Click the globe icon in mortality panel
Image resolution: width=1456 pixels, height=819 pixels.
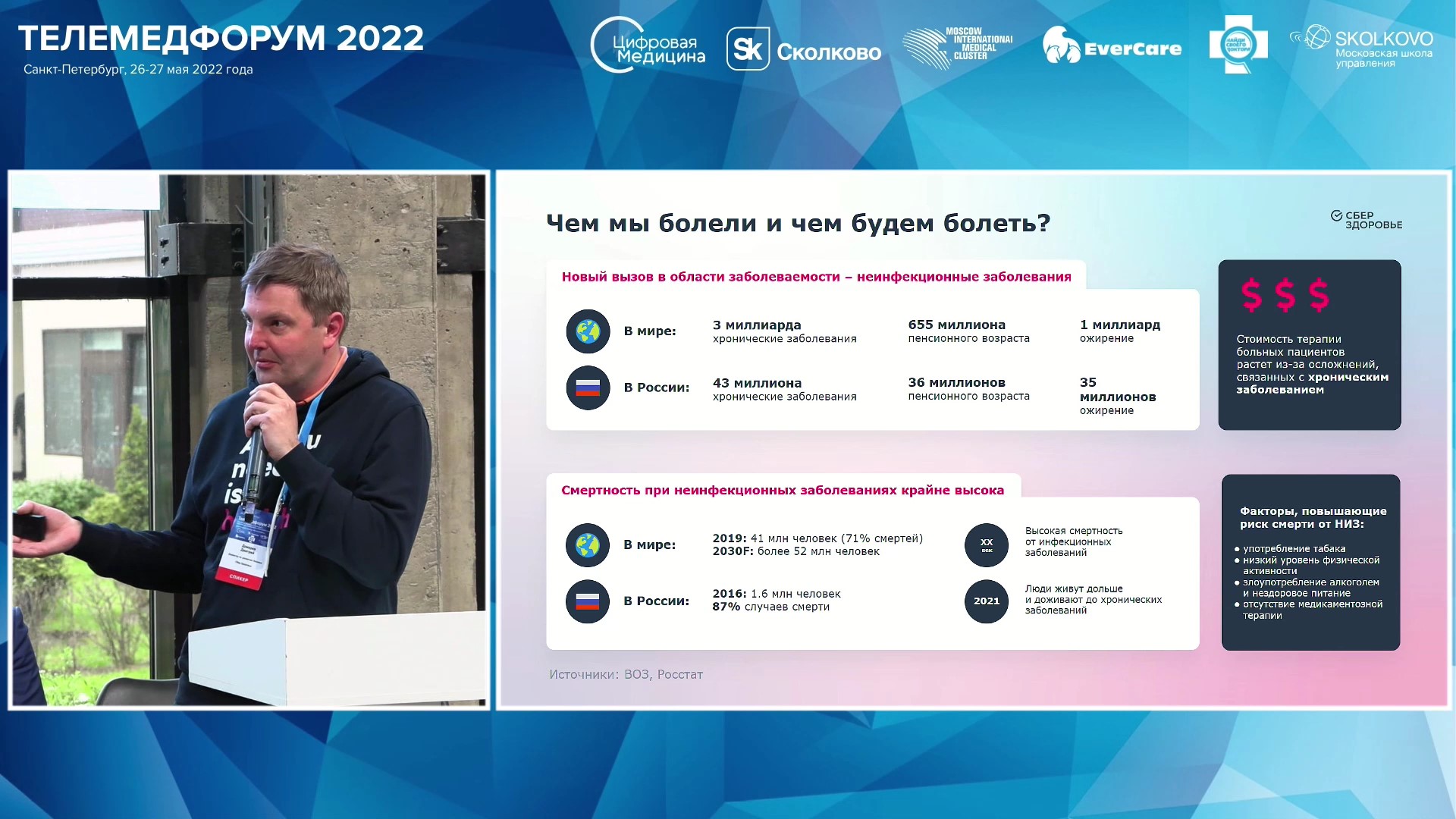[x=588, y=544]
